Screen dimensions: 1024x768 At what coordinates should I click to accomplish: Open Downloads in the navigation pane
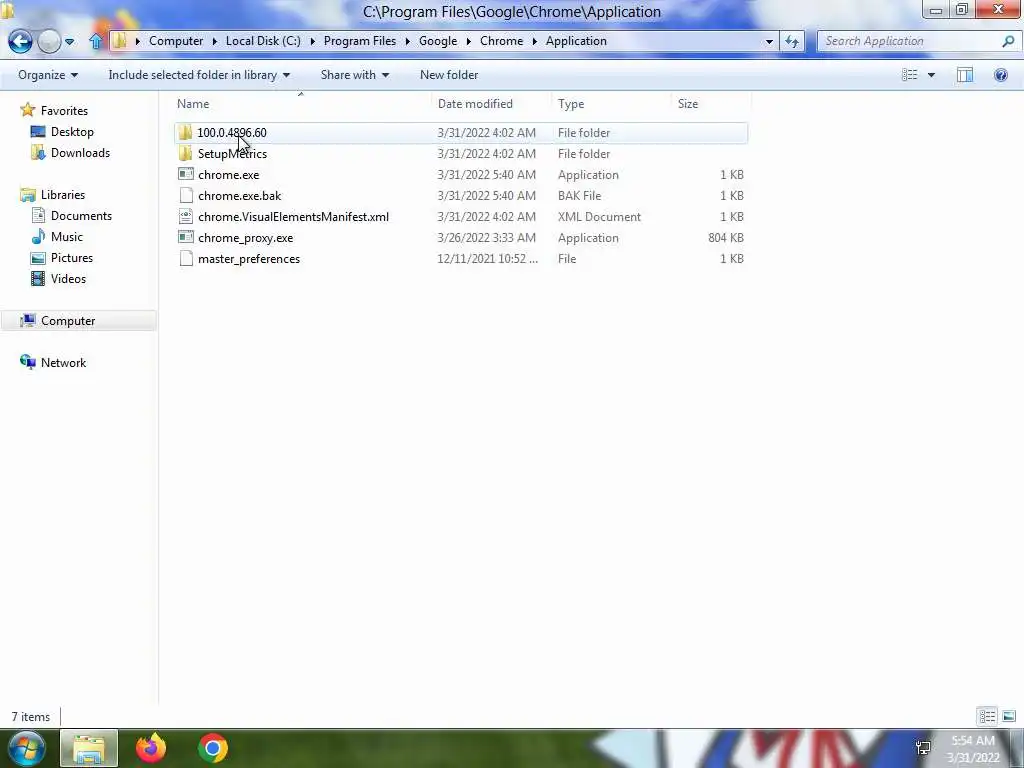pos(80,153)
